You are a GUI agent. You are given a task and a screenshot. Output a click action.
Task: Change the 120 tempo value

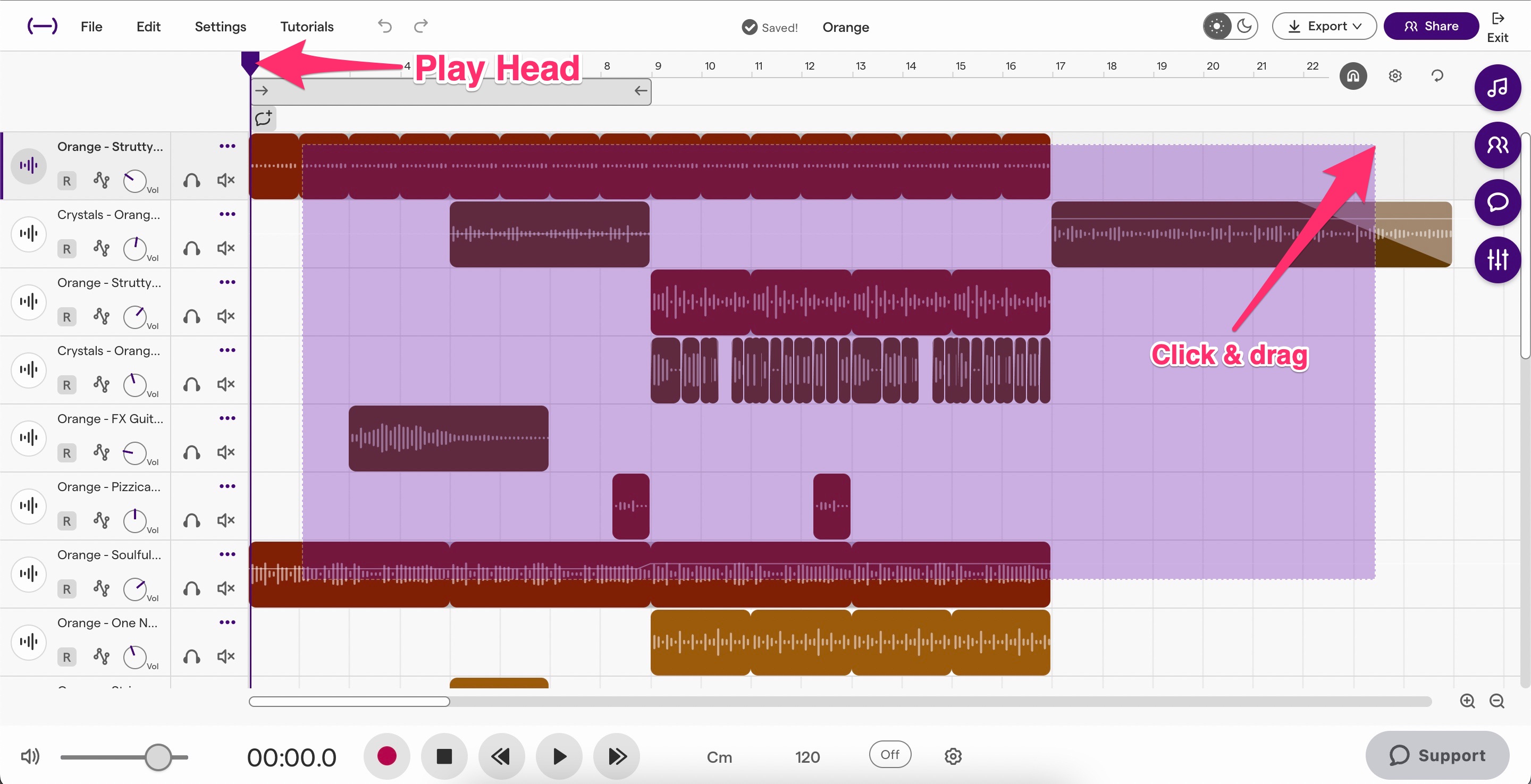[x=807, y=757]
